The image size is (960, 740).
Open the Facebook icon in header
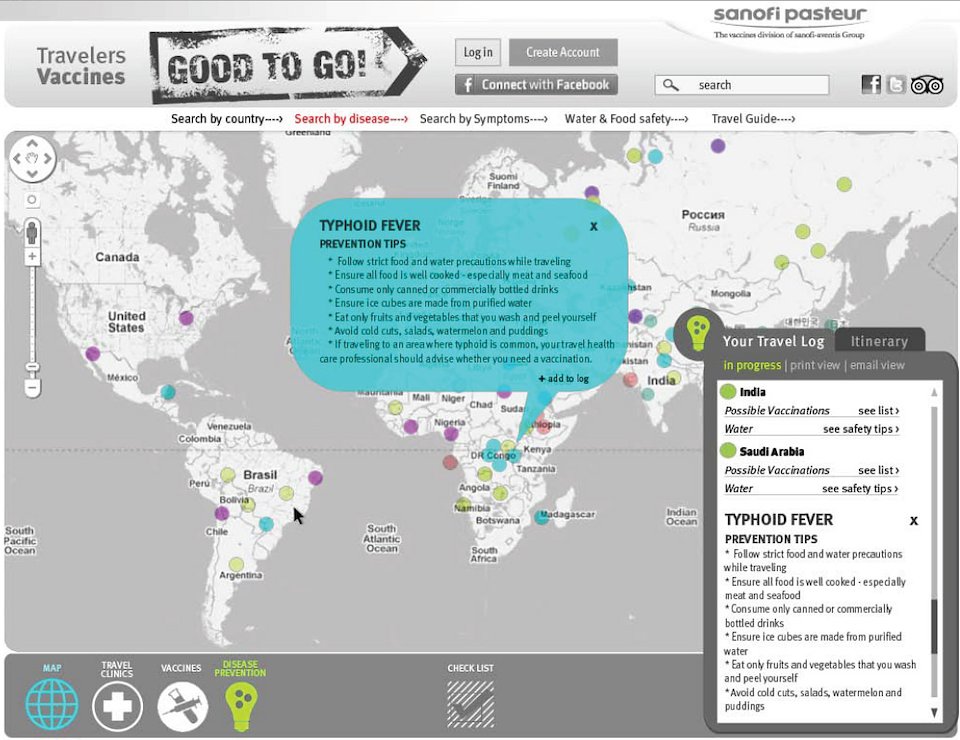(871, 84)
